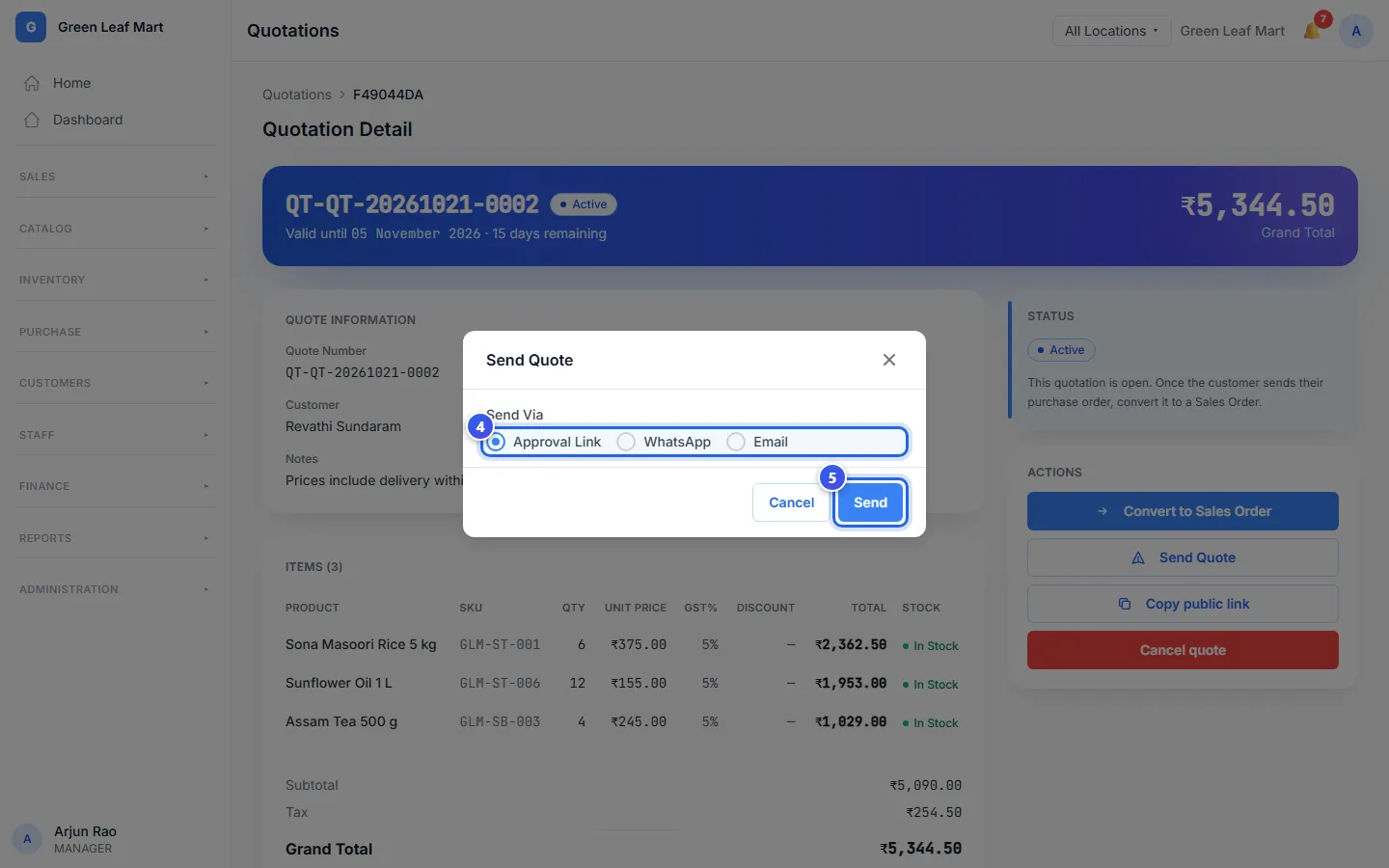Expand the Sales section

pyautogui.click(x=115, y=176)
